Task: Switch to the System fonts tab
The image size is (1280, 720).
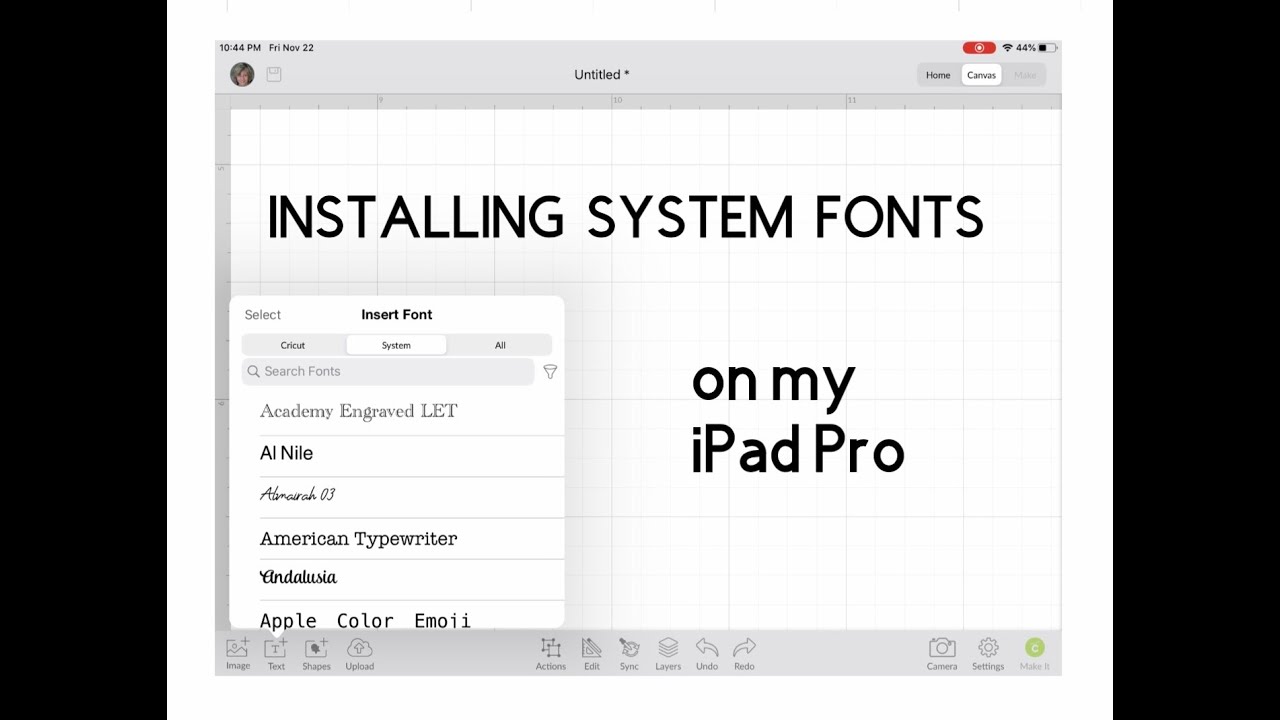Action: [x=396, y=345]
